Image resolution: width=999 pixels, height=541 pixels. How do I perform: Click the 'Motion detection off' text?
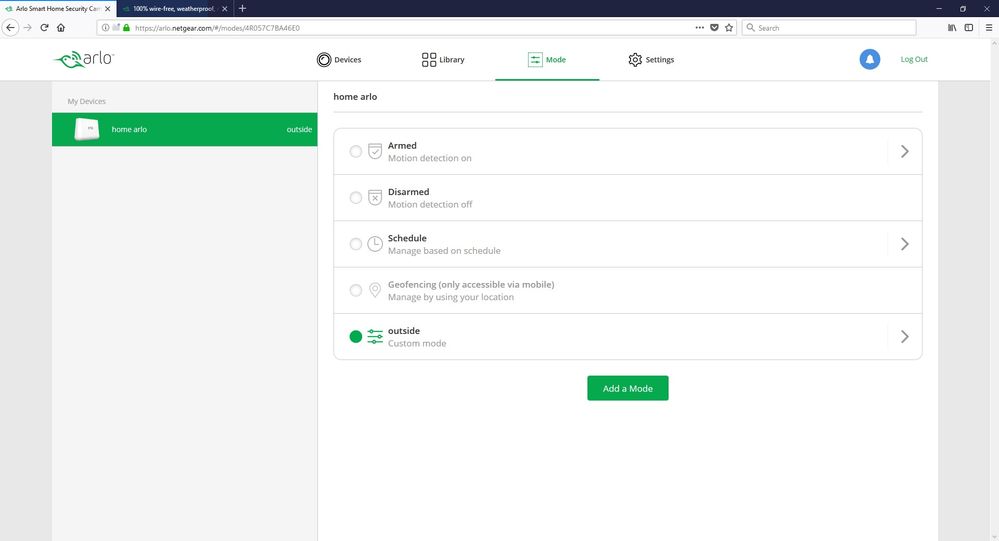[430, 205]
